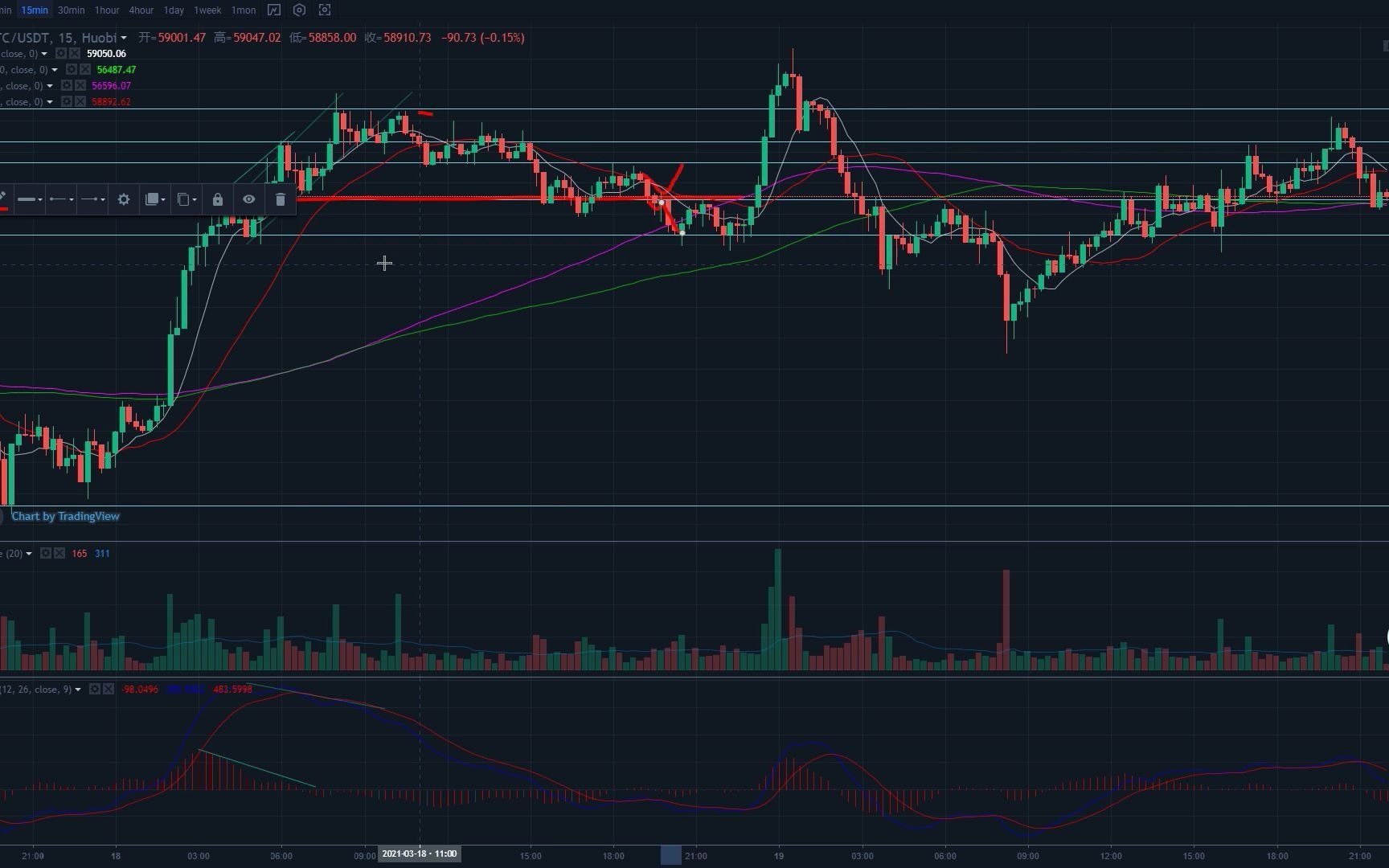1389x868 pixels.
Task: Expand the USDT, 15, Huobi symbol dropdown
Action: pyautogui.click(x=124, y=38)
